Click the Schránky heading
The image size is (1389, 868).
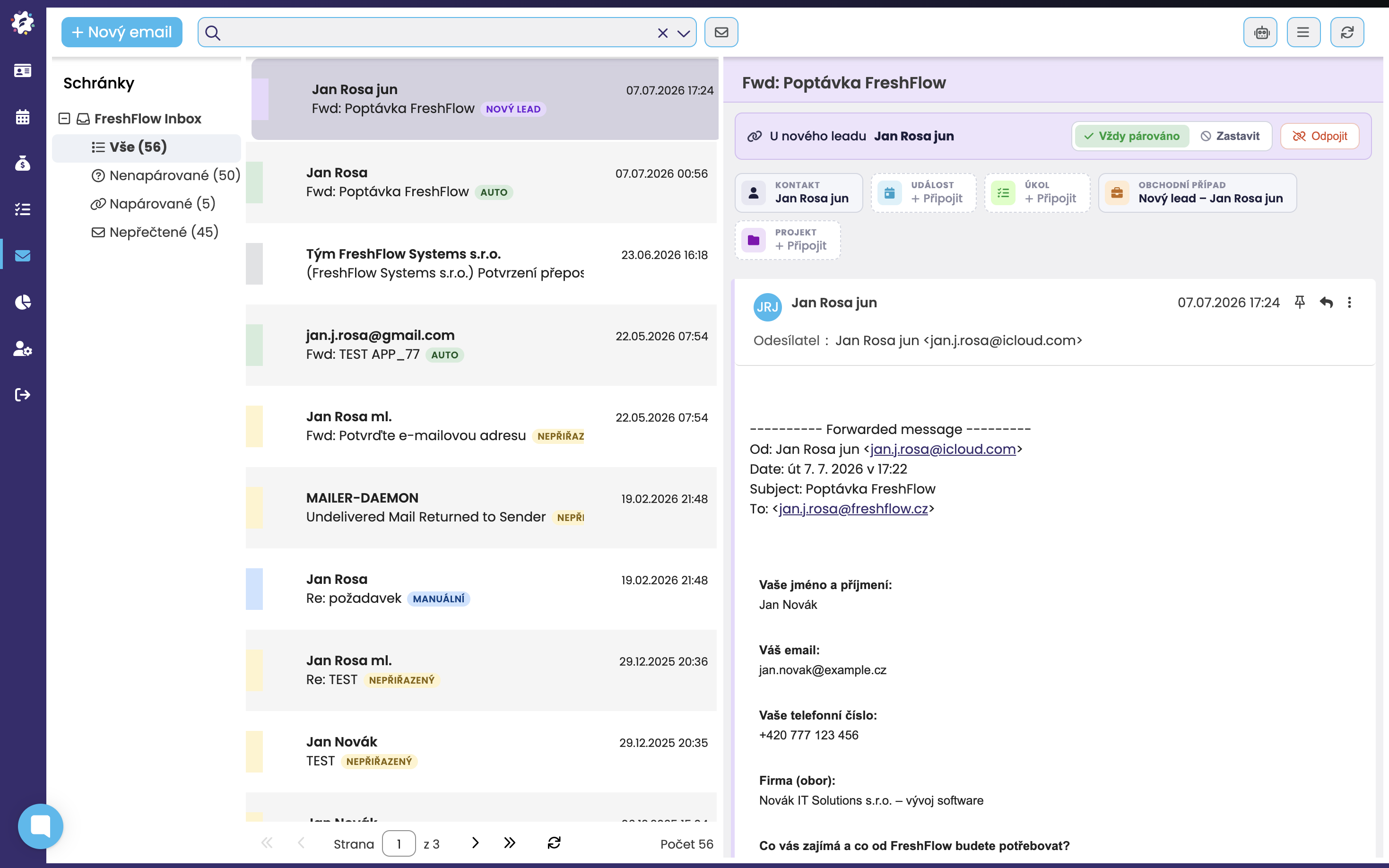pyautogui.click(x=99, y=83)
